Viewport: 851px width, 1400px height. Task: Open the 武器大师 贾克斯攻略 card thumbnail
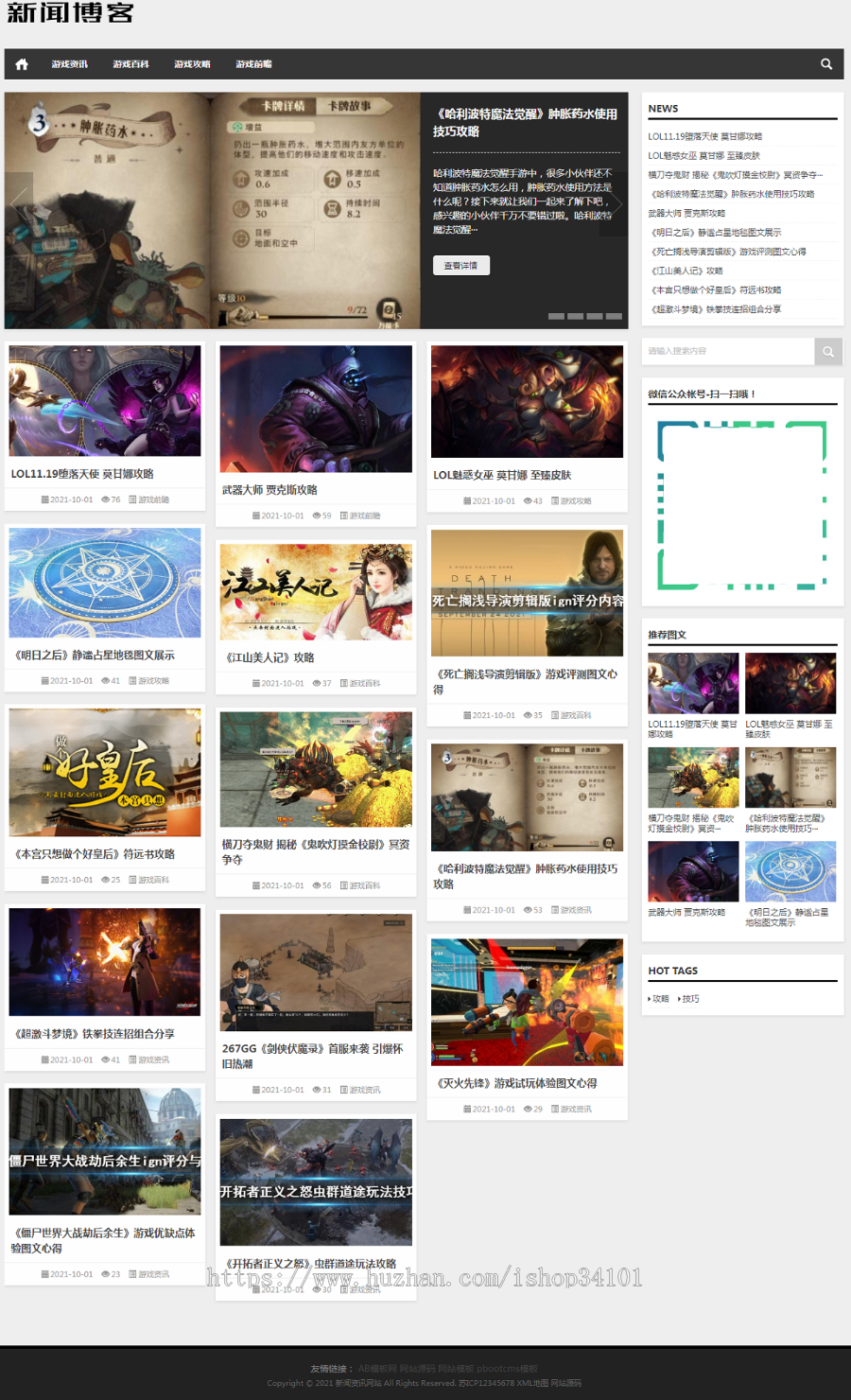316,409
